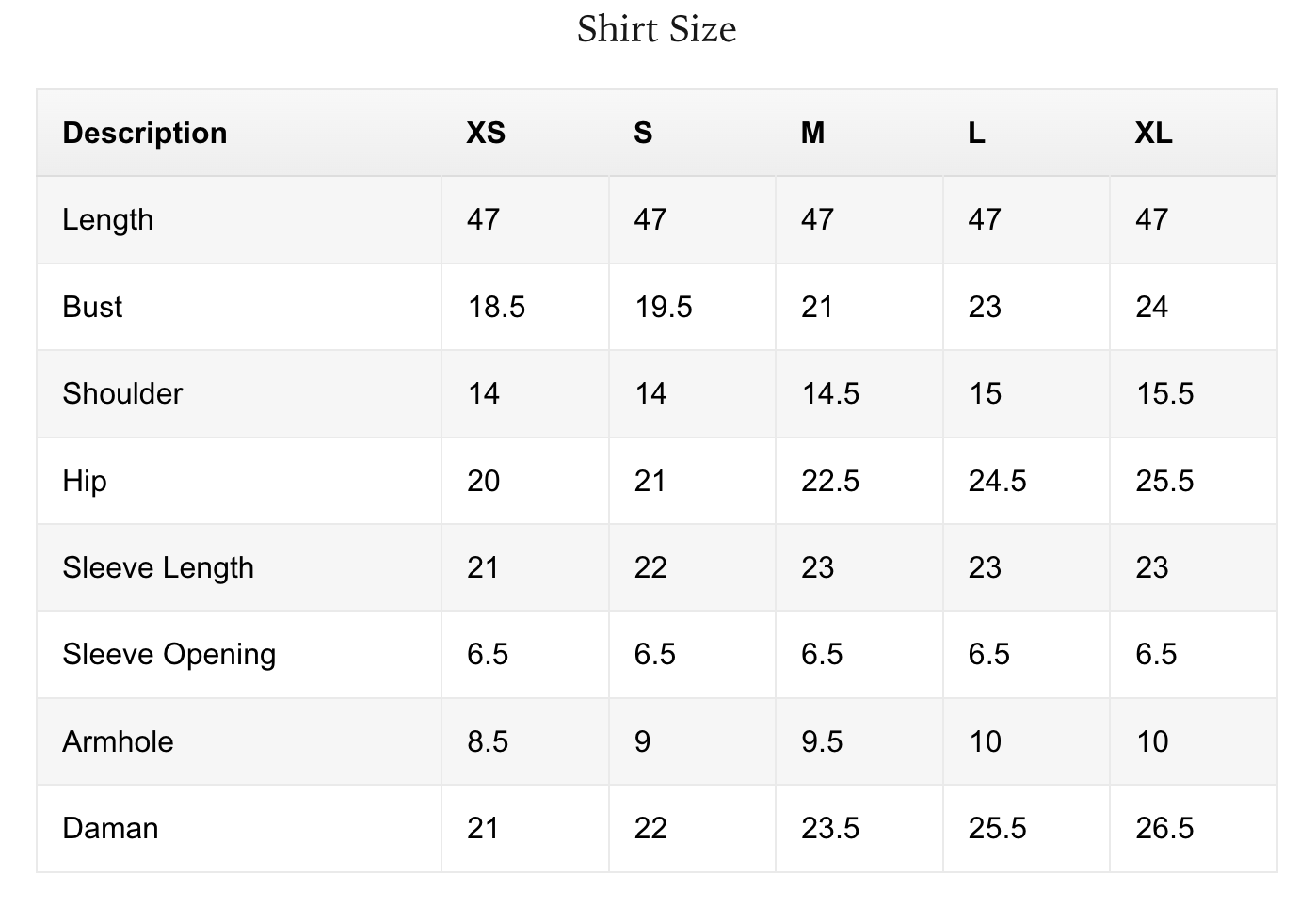Image resolution: width=1316 pixels, height=907 pixels.
Task: Select the Bust row label
Action: 92,307
